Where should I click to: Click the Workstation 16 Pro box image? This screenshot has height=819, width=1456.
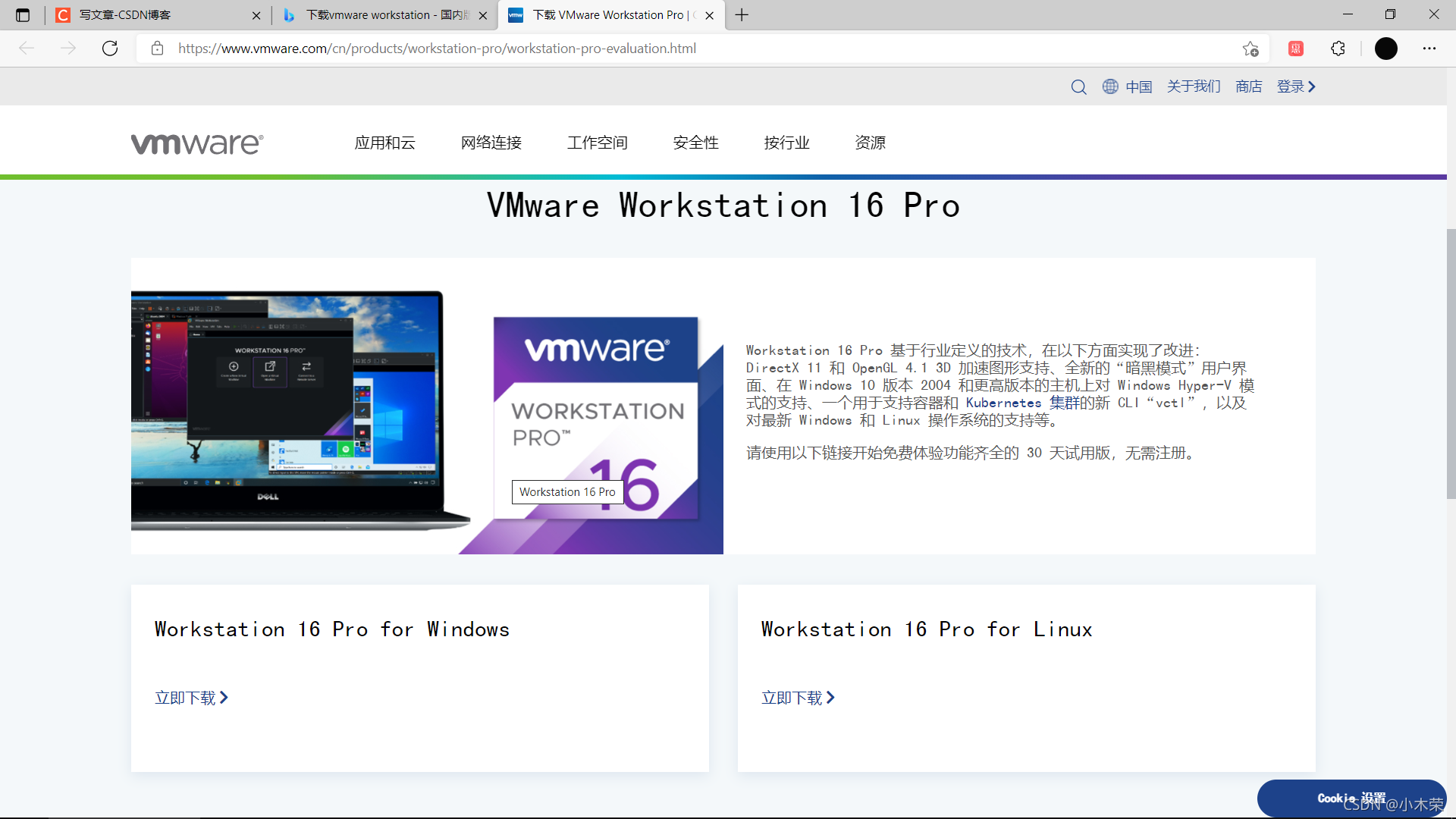[x=596, y=418]
